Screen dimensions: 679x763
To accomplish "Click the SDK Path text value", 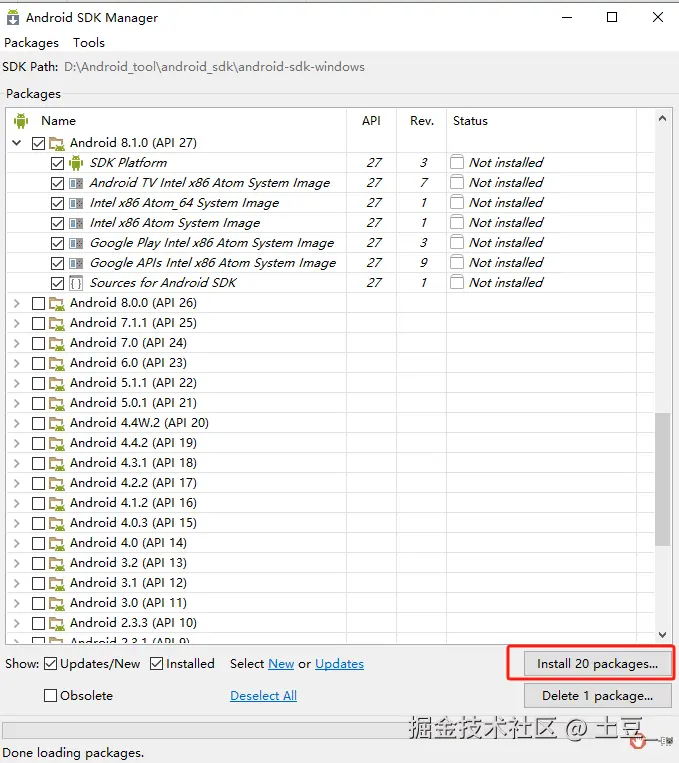I will coord(214,67).
